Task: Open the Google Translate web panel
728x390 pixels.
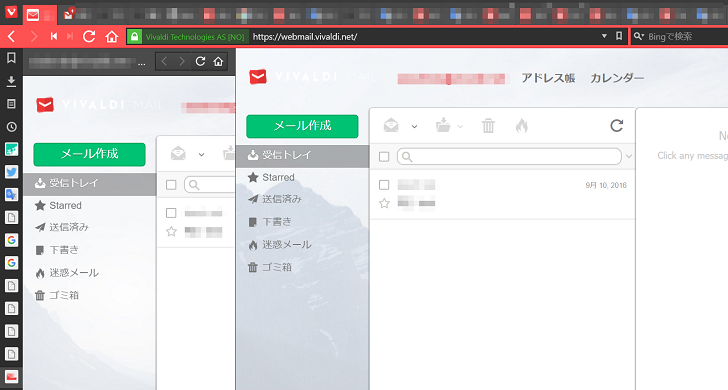Action: [11, 194]
